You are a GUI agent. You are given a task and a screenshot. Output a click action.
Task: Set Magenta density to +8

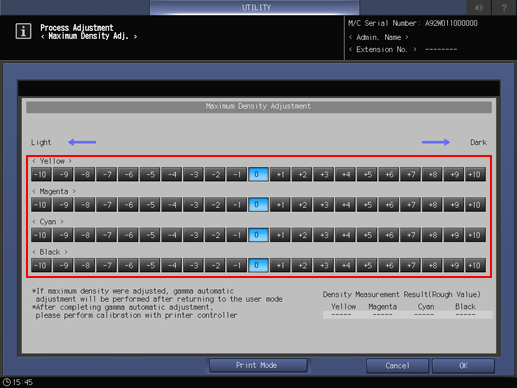(432, 205)
